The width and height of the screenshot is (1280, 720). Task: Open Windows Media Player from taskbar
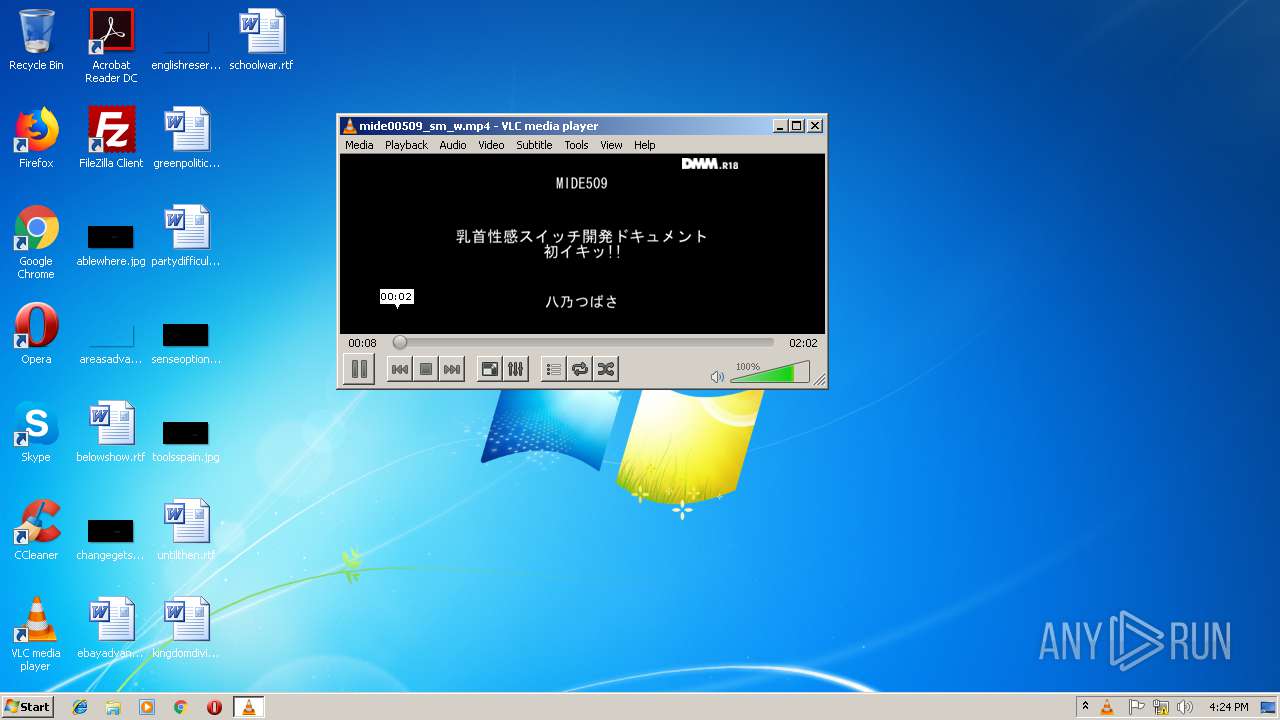pos(147,707)
